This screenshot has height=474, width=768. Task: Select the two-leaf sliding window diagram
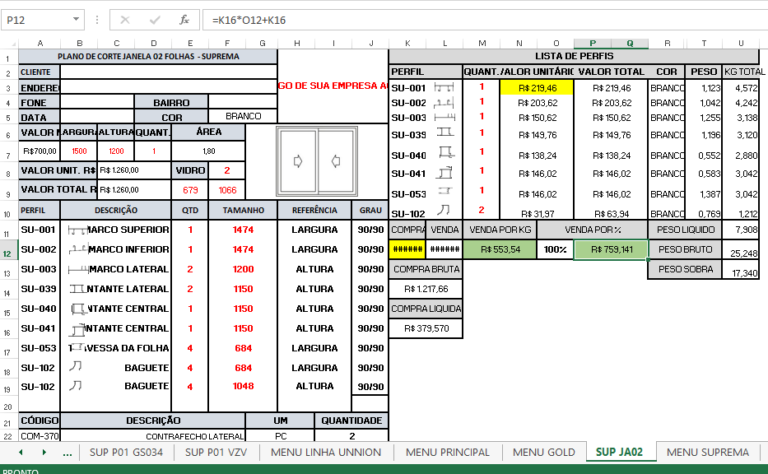[x=317, y=162]
